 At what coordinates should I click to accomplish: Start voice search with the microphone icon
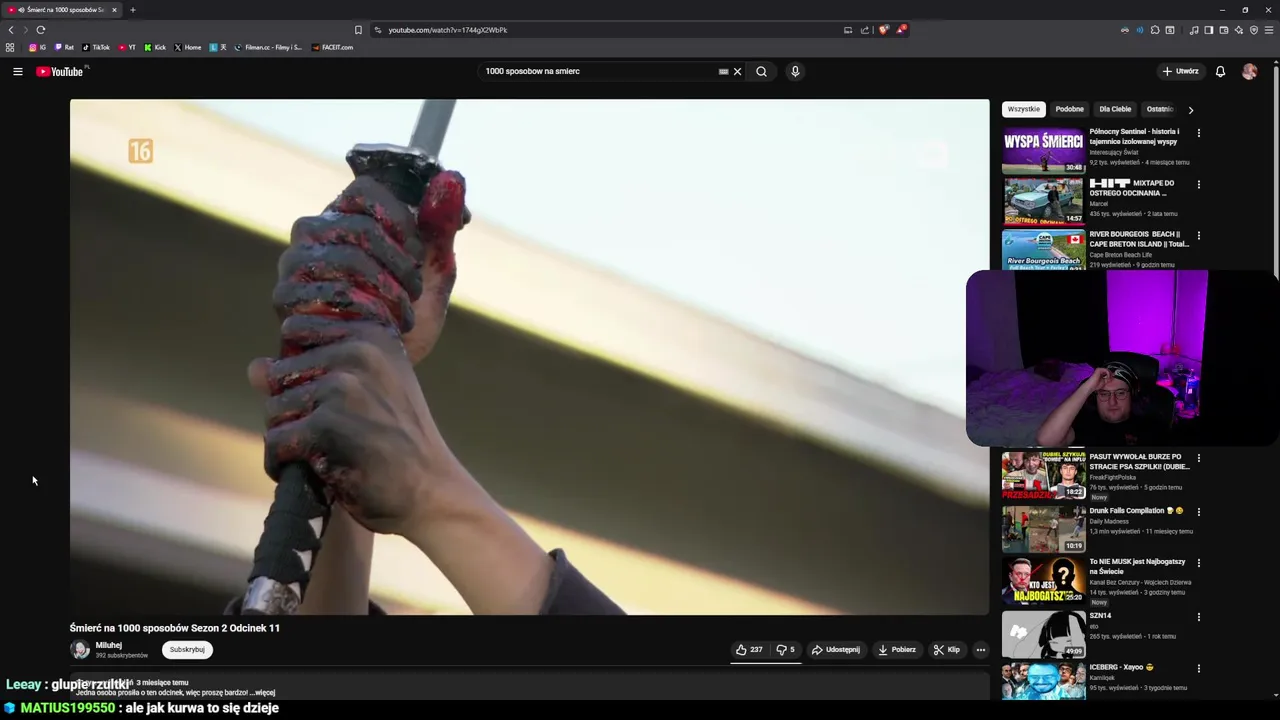coord(795,71)
